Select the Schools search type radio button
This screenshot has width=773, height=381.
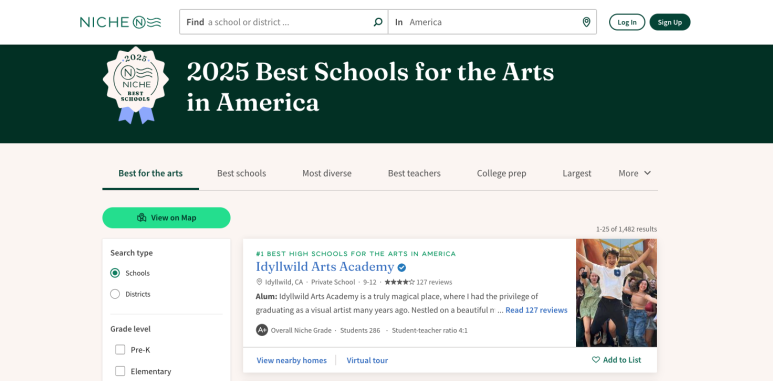click(115, 273)
